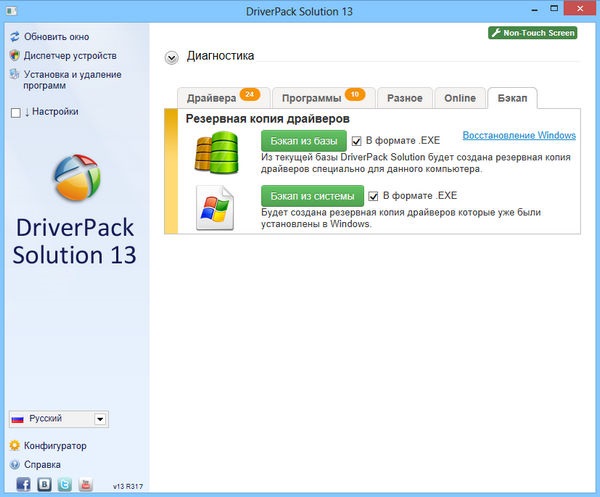Click the green database stack icon
Screen dimensions: 600x497
click(x=217, y=153)
